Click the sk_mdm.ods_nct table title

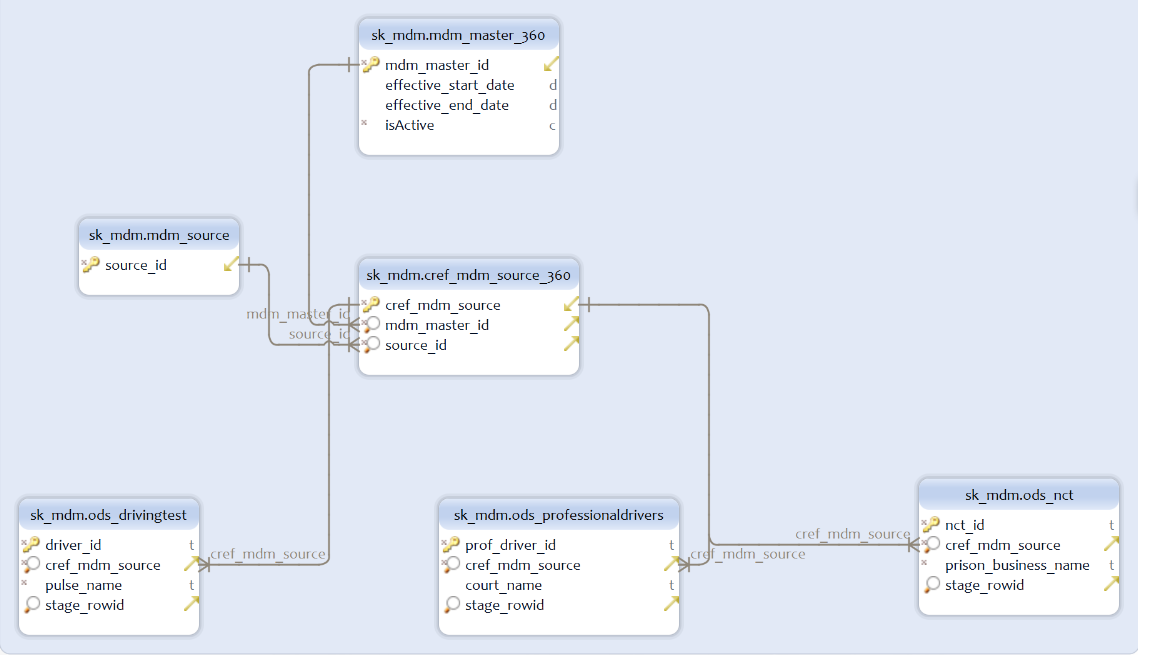tap(1018, 493)
